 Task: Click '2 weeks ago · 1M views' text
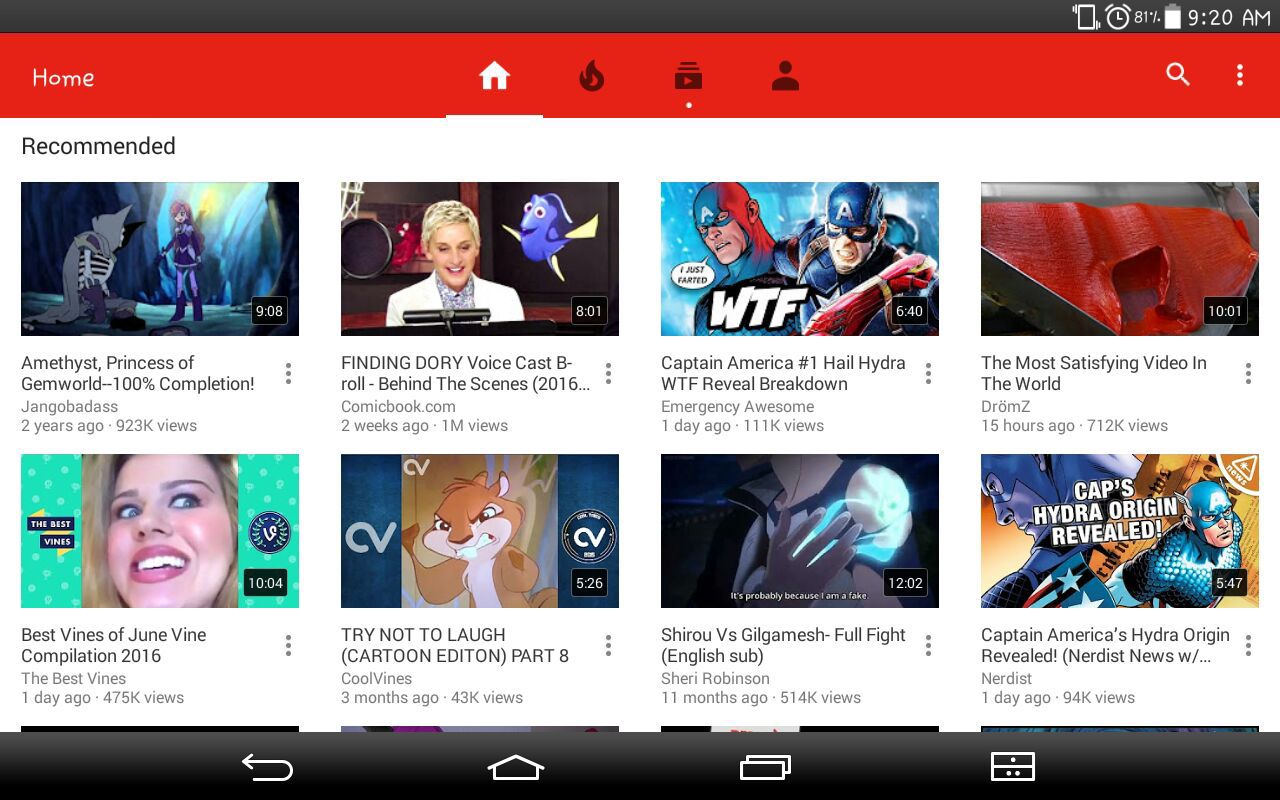coord(425,426)
